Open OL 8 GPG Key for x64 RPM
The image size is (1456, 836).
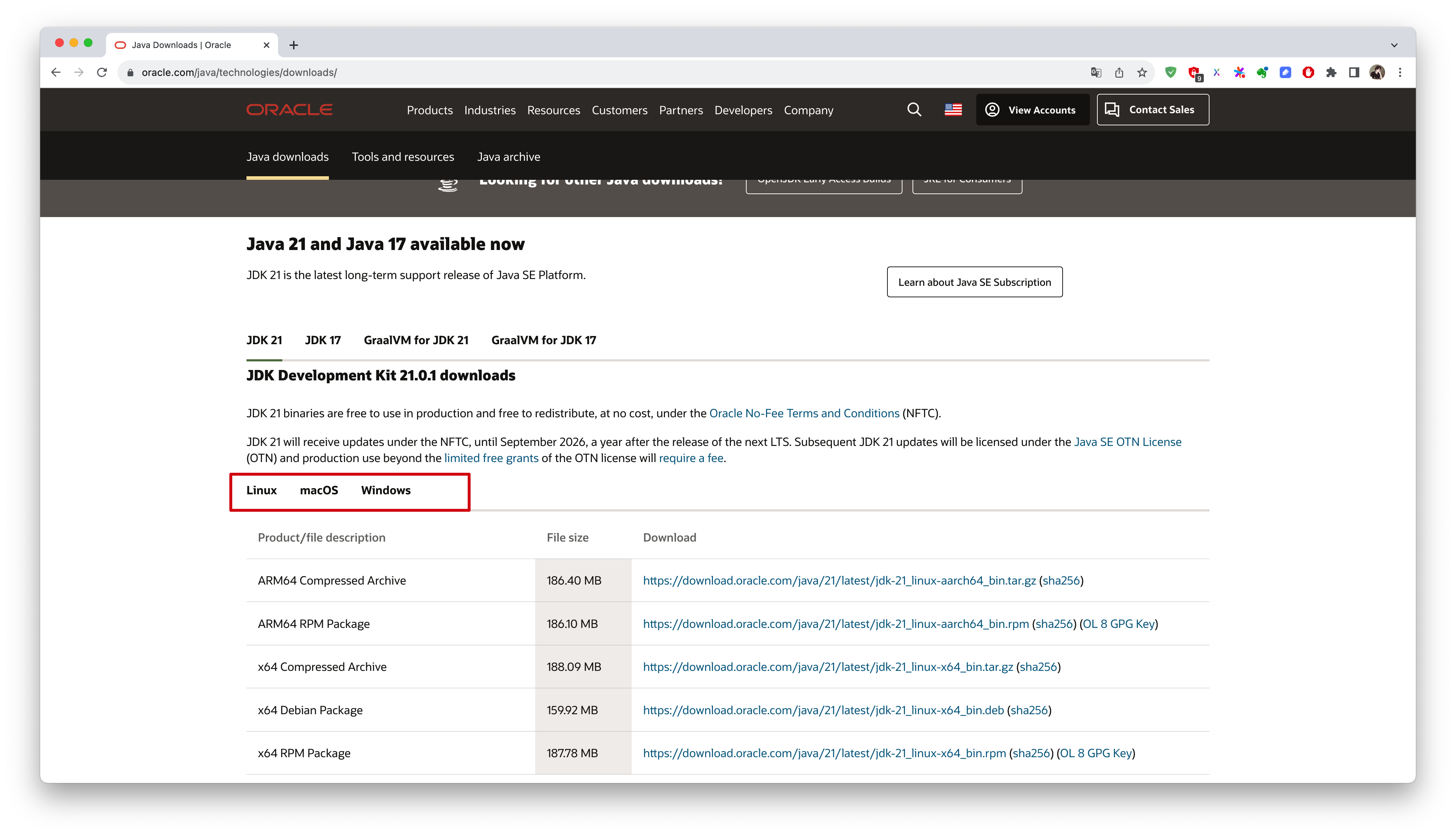(x=1096, y=753)
